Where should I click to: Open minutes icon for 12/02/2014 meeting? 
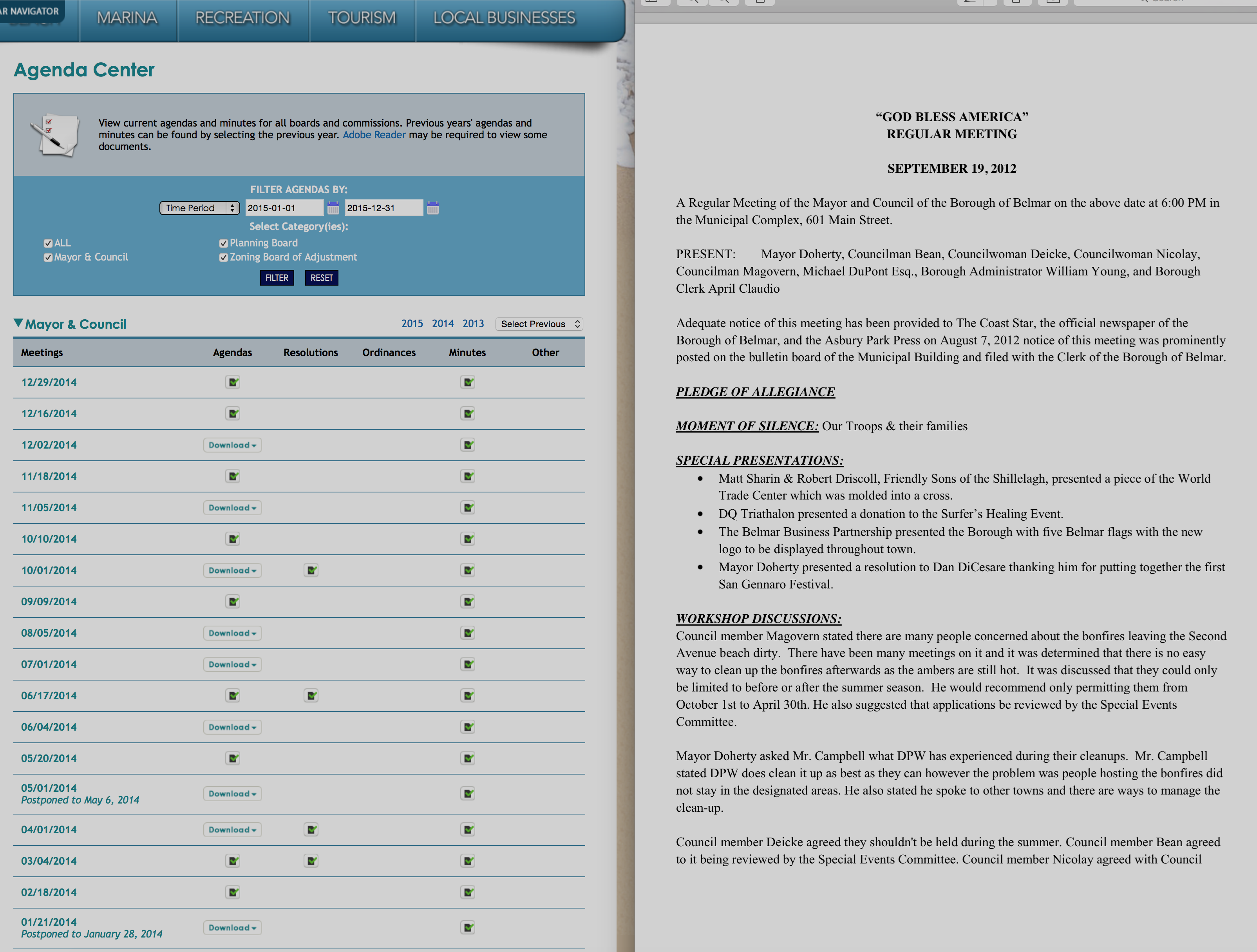click(x=468, y=444)
